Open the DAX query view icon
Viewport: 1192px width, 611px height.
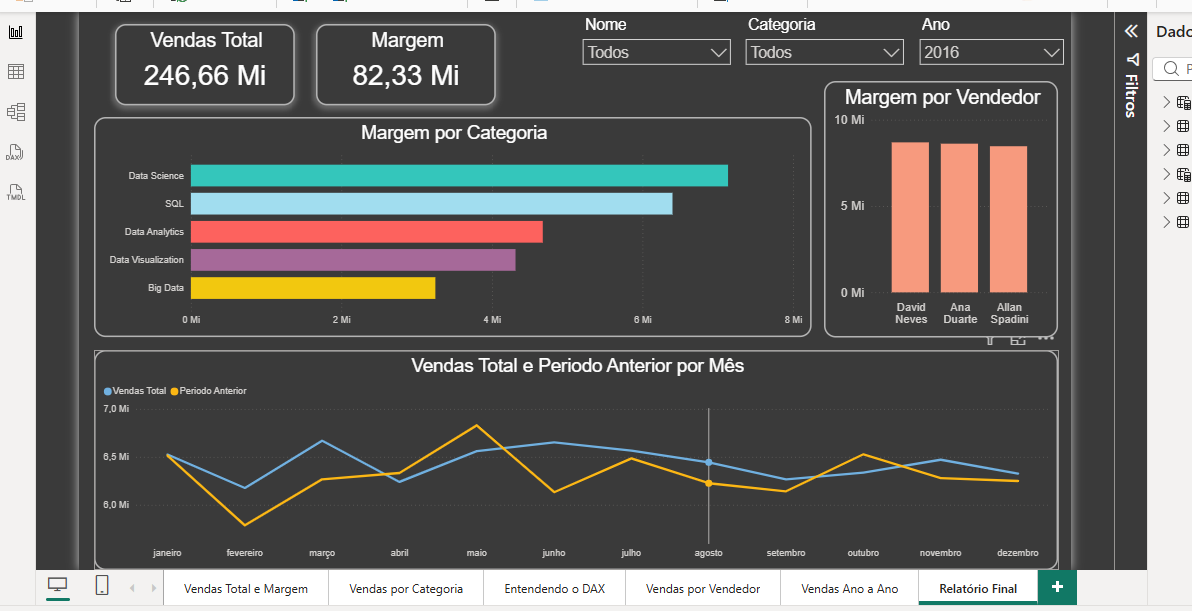click(16, 153)
